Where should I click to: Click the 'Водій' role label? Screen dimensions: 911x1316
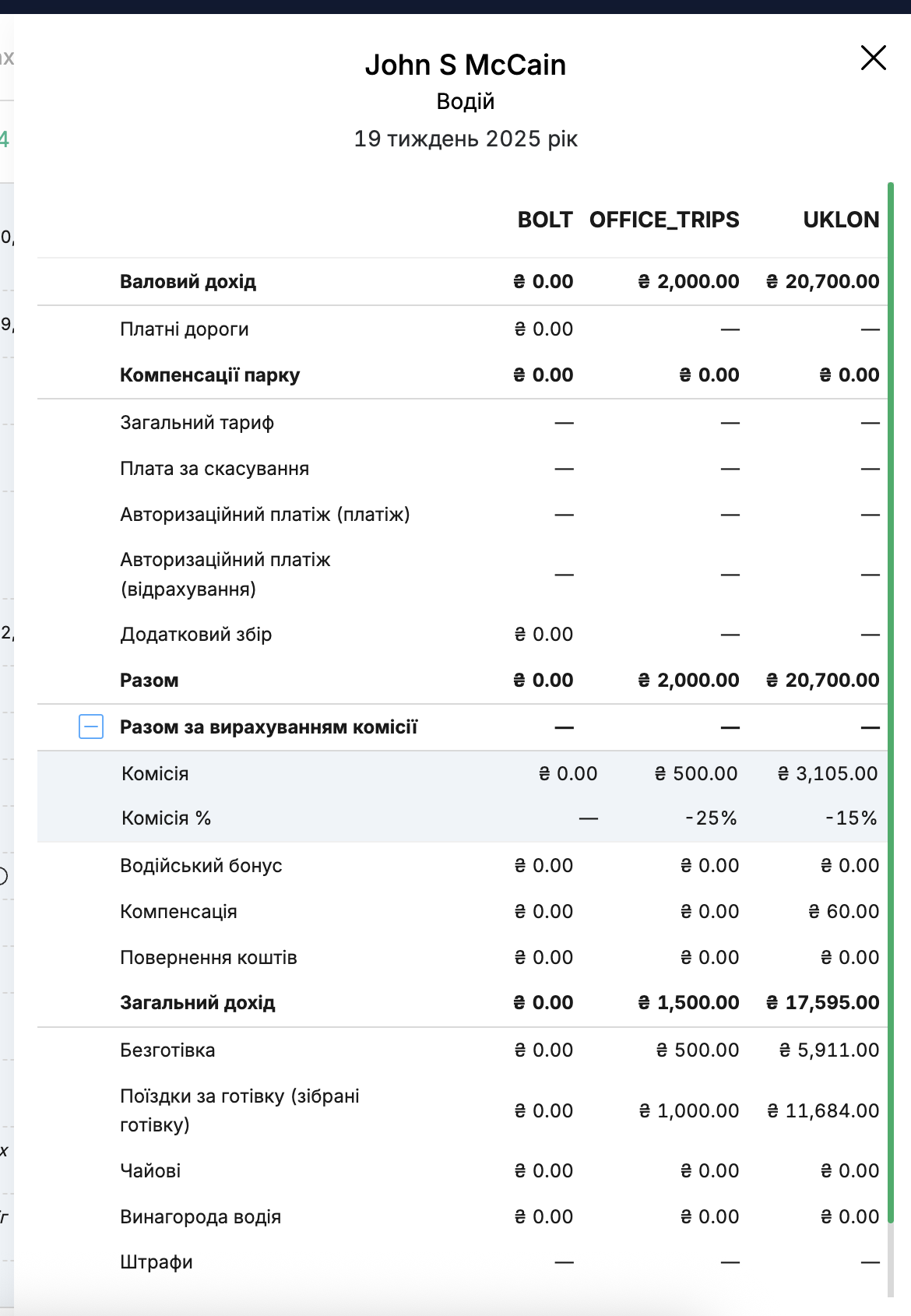click(466, 101)
